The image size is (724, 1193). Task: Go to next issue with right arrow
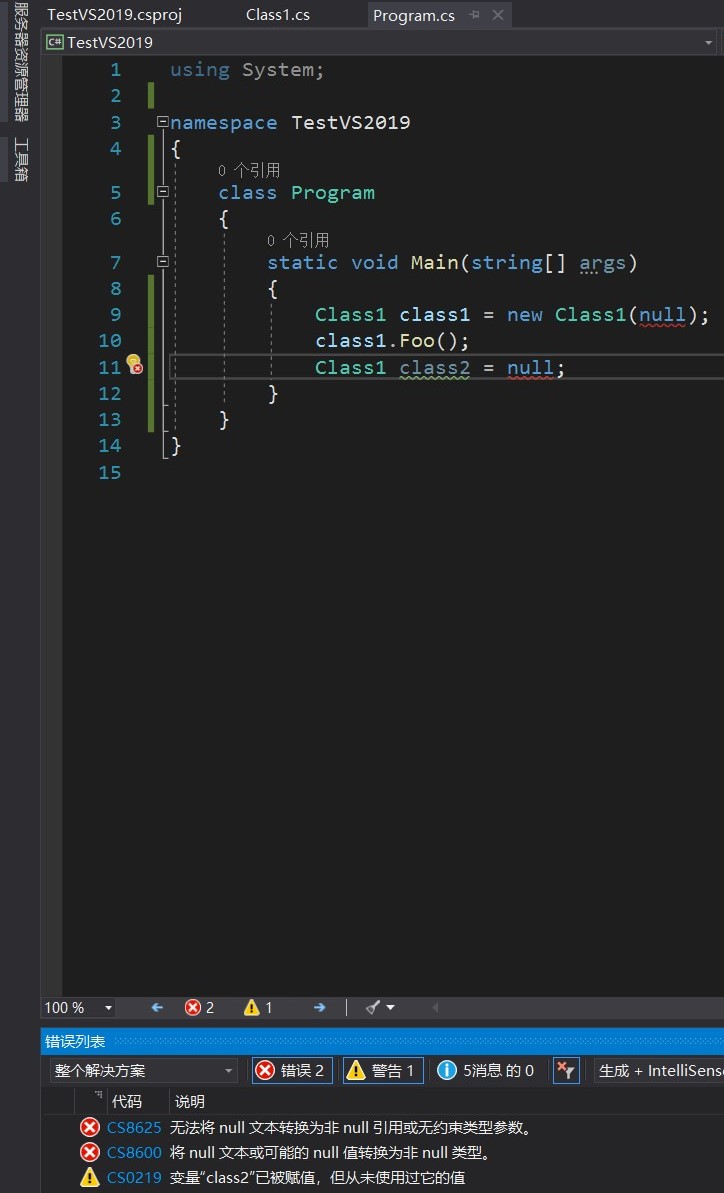(x=319, y=1008)
